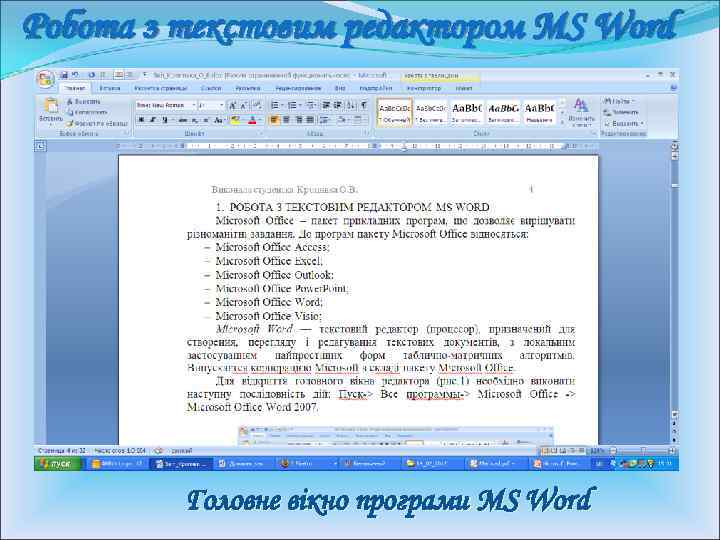Open the Find (Найти) dropdown
Screen dimensions: 720x540
(619, 101)
